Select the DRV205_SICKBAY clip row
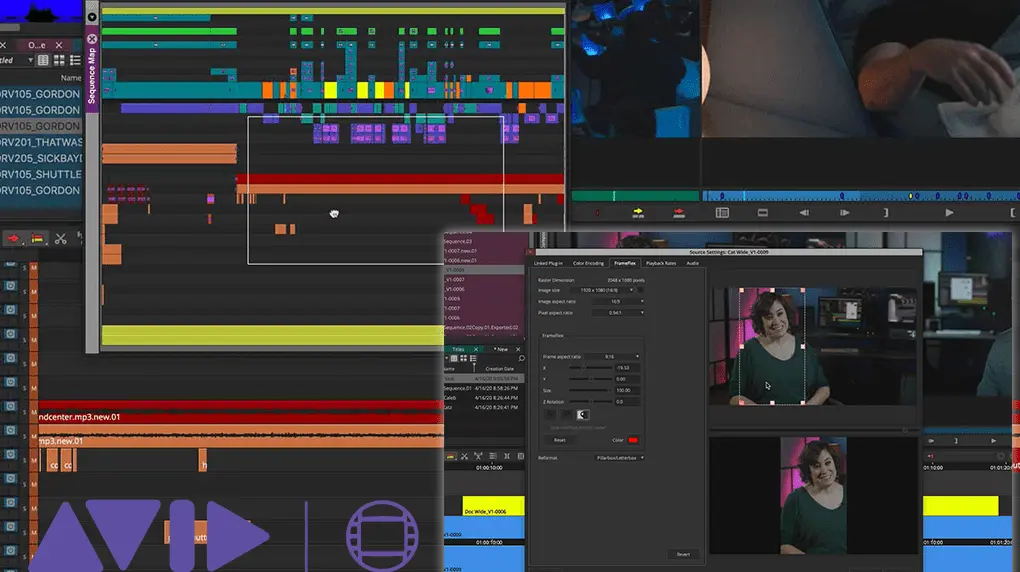 click(x=41, y=158)
